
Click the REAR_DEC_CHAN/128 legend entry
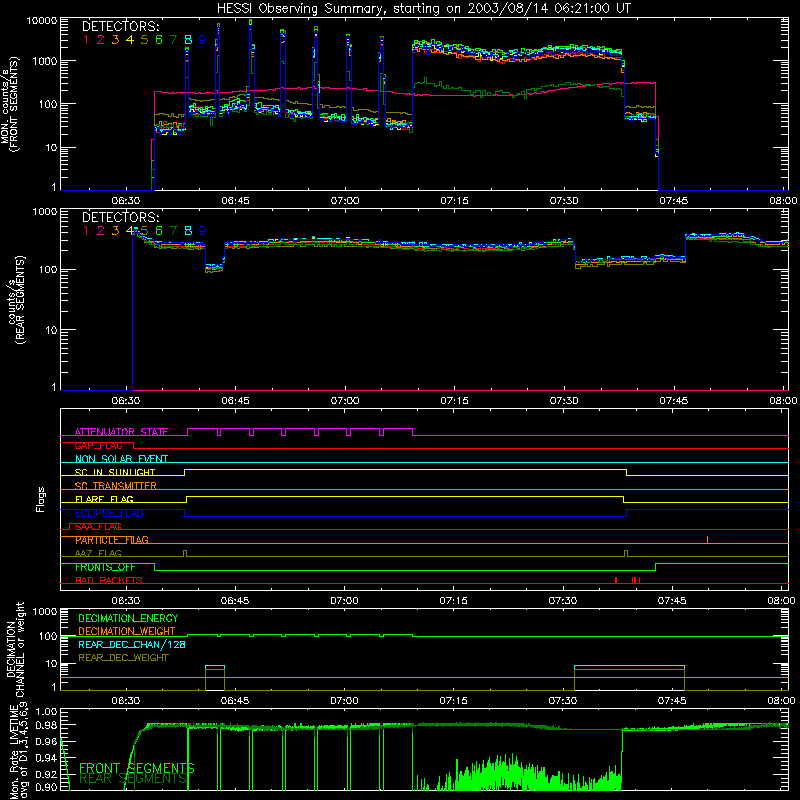(132, 645)
